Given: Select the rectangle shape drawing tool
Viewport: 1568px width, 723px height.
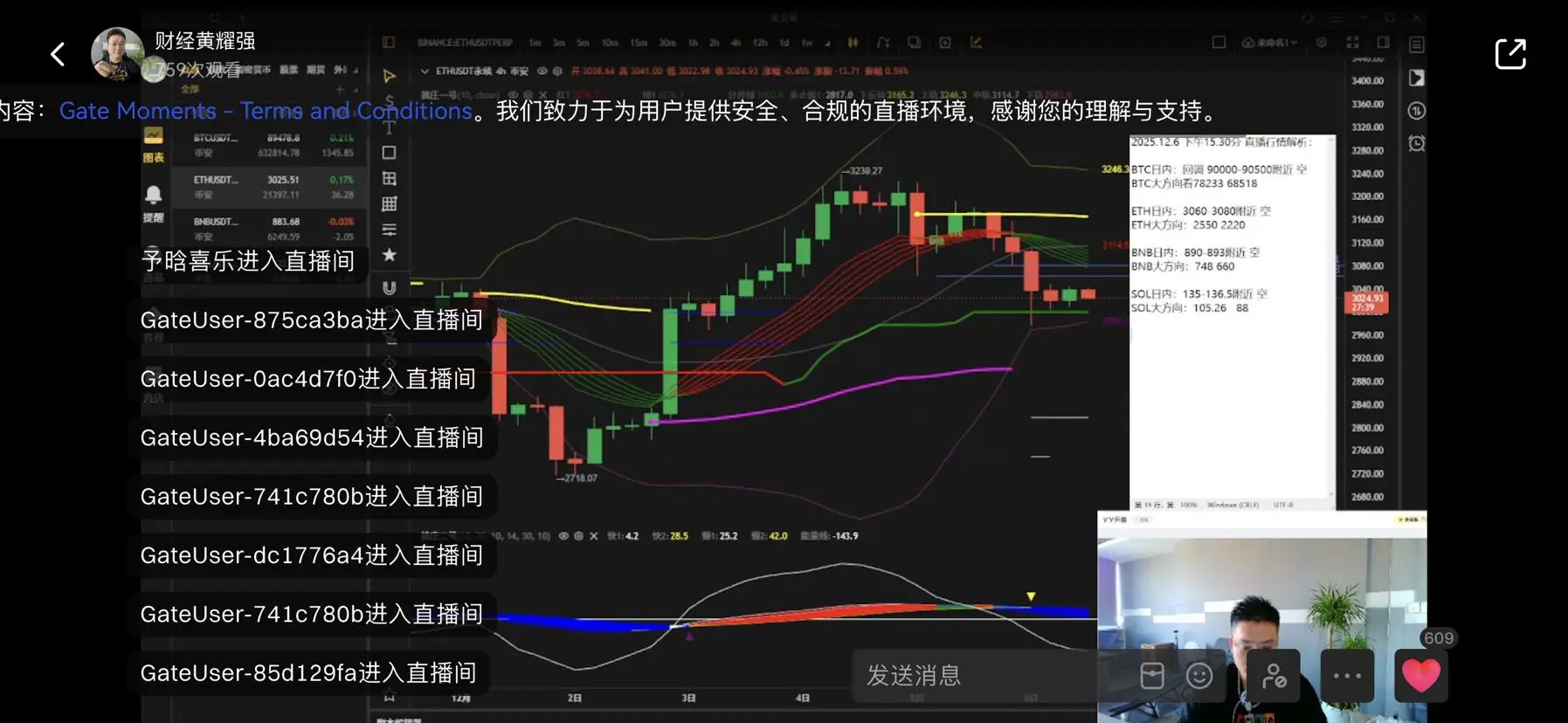Looking at the screenshot, I should (x=390, y=153).
